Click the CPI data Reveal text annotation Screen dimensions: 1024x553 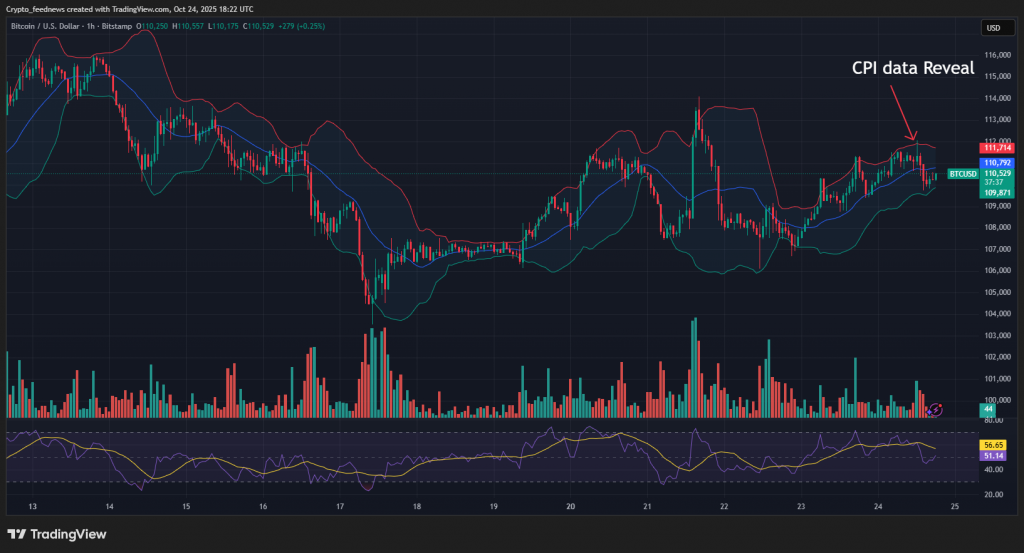click(x=912, y=68)
